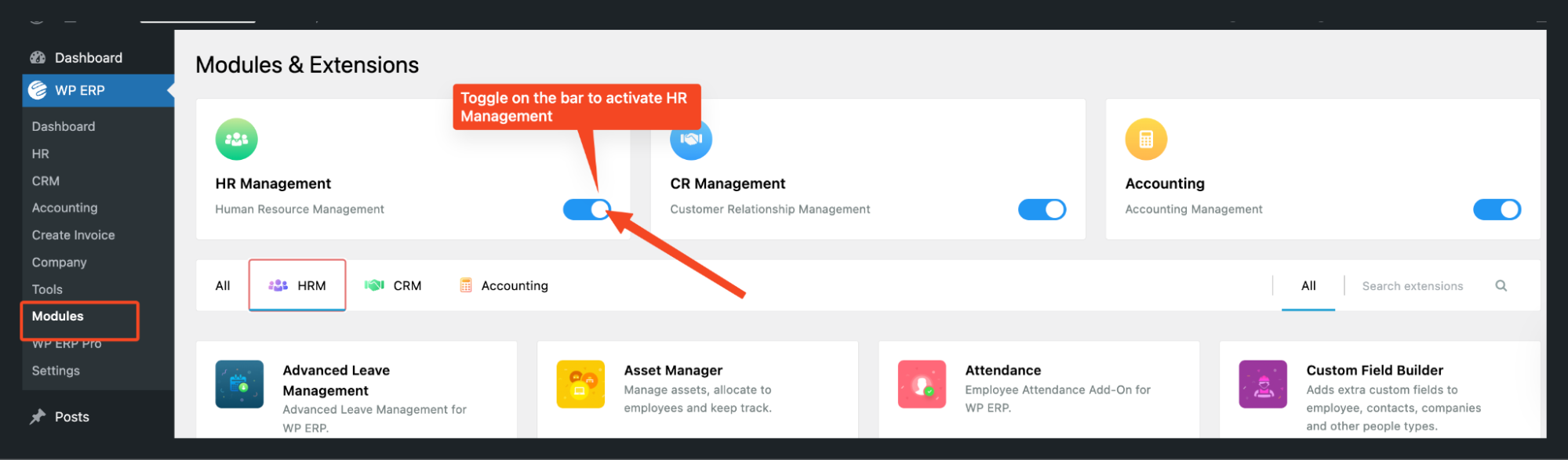Click the yellow Accounting calculator icon

1146,139
